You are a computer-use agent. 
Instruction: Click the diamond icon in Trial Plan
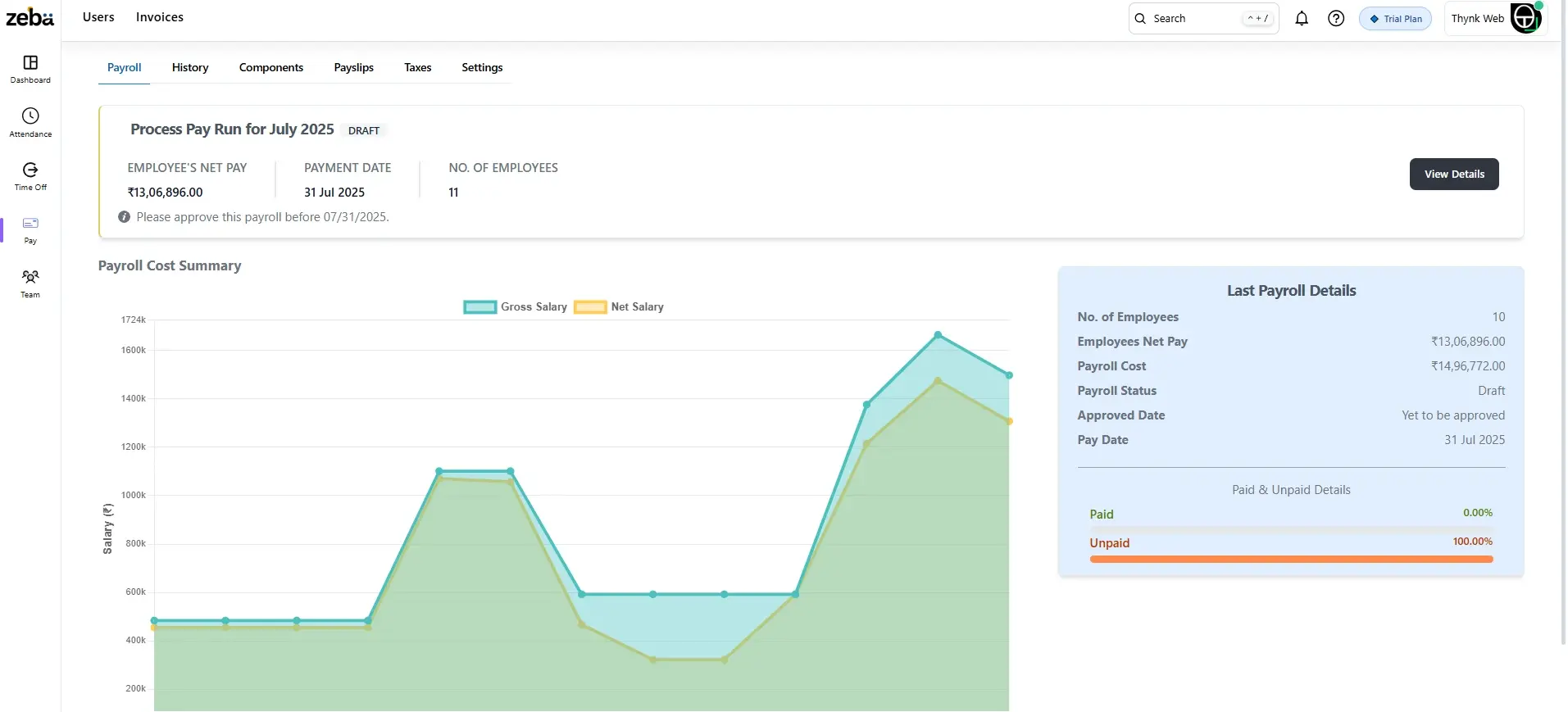pyautogui.click(x=1375, y=19)
